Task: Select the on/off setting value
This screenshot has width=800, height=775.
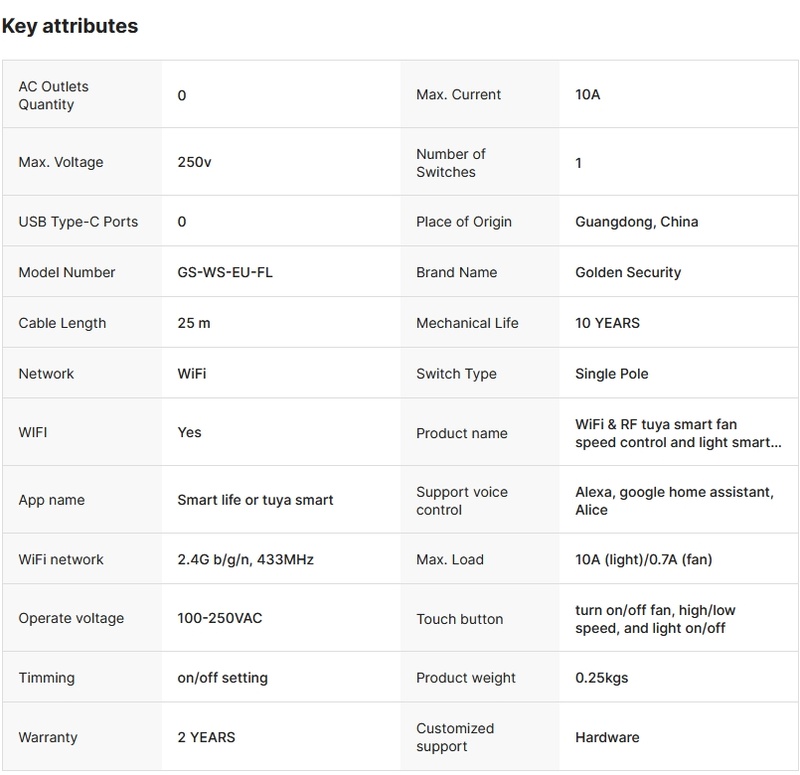Action: (222, 677)
